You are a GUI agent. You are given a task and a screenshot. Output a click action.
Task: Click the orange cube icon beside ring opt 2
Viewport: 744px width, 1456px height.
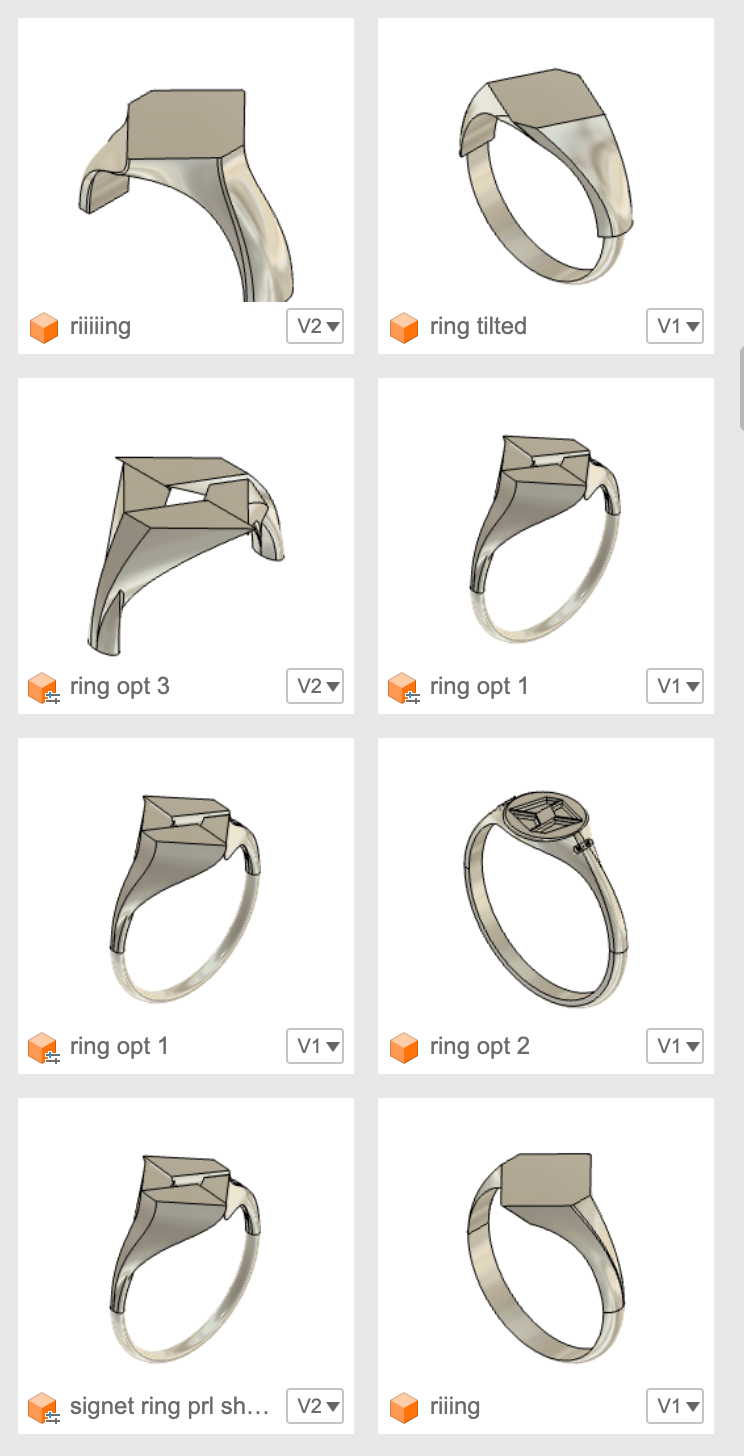pos(404,1047)
